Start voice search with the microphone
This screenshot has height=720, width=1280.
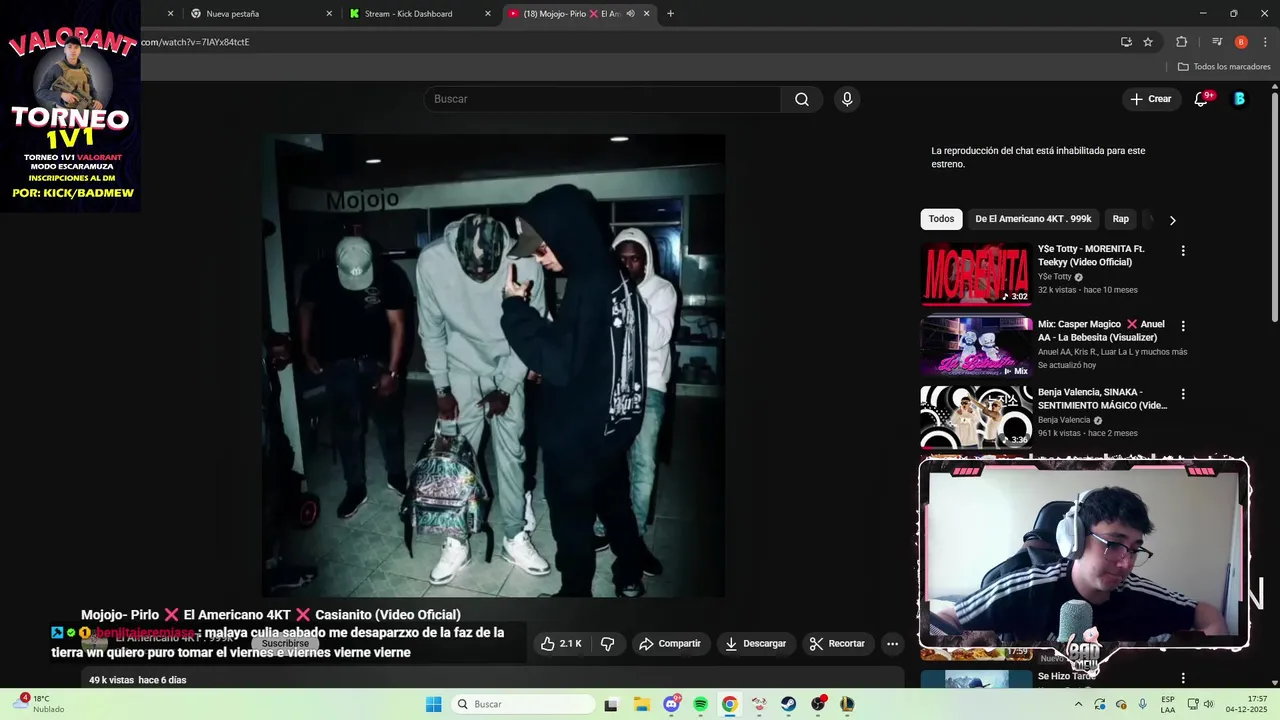click(x=847, y=99)
